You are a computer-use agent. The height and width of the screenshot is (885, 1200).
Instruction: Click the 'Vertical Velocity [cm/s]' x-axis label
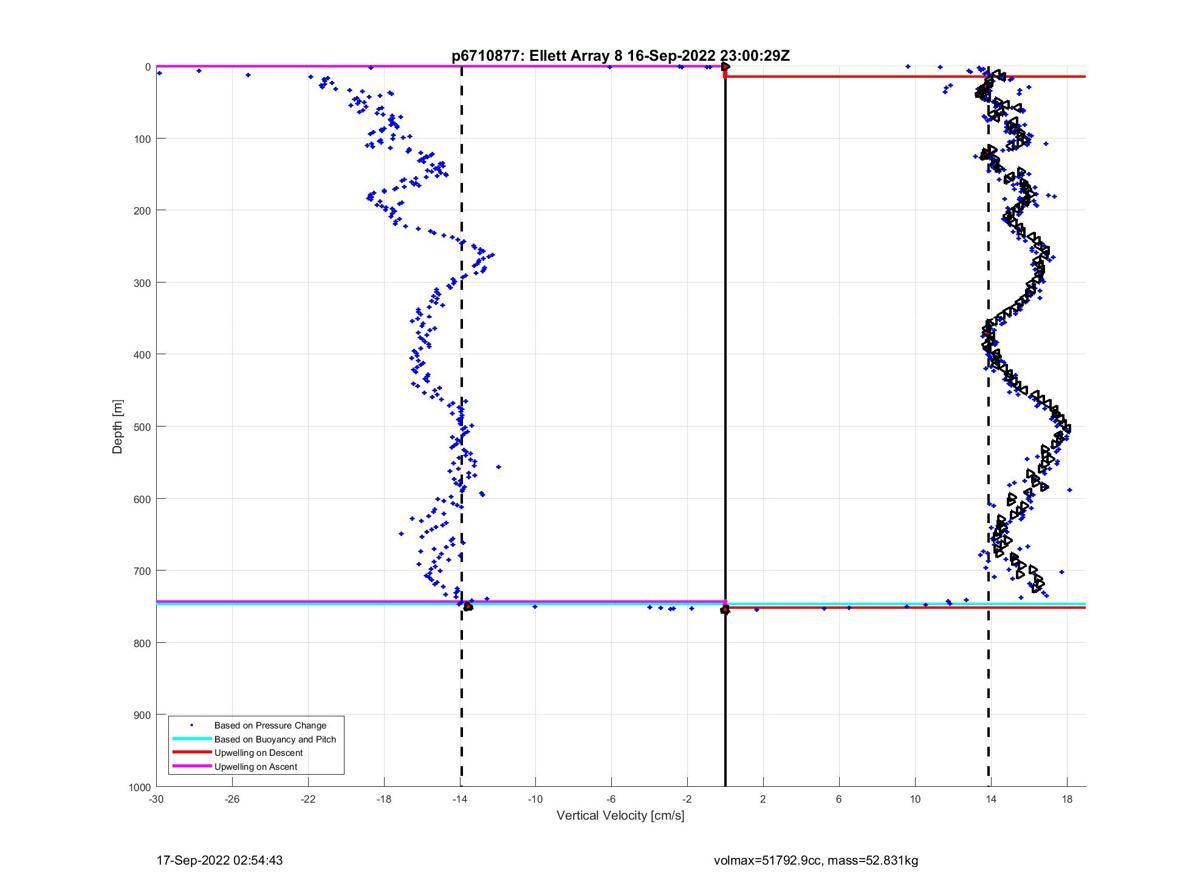tap(621, 816)
